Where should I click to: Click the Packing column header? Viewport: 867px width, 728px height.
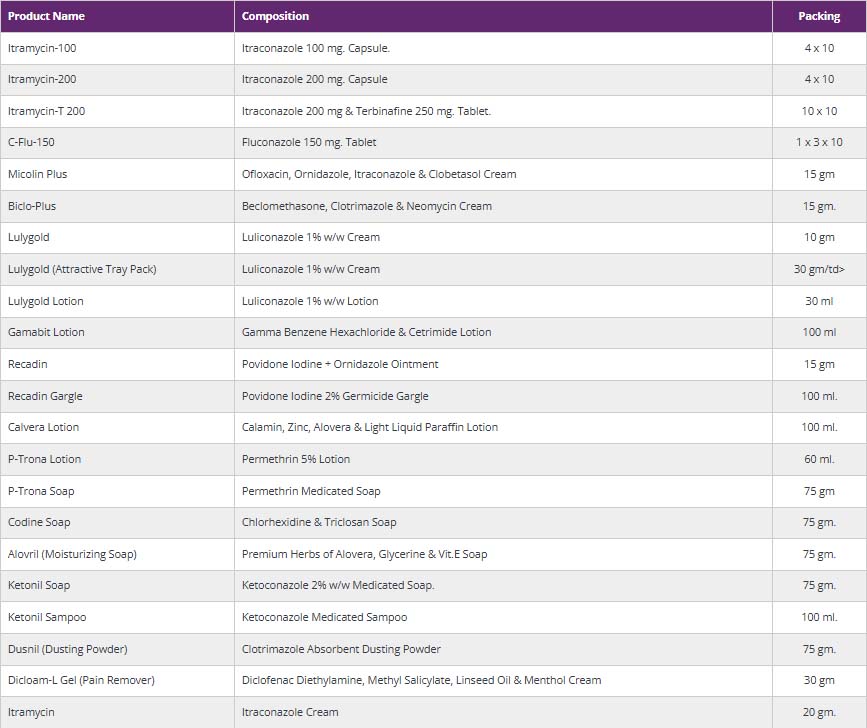click(818, 16)
